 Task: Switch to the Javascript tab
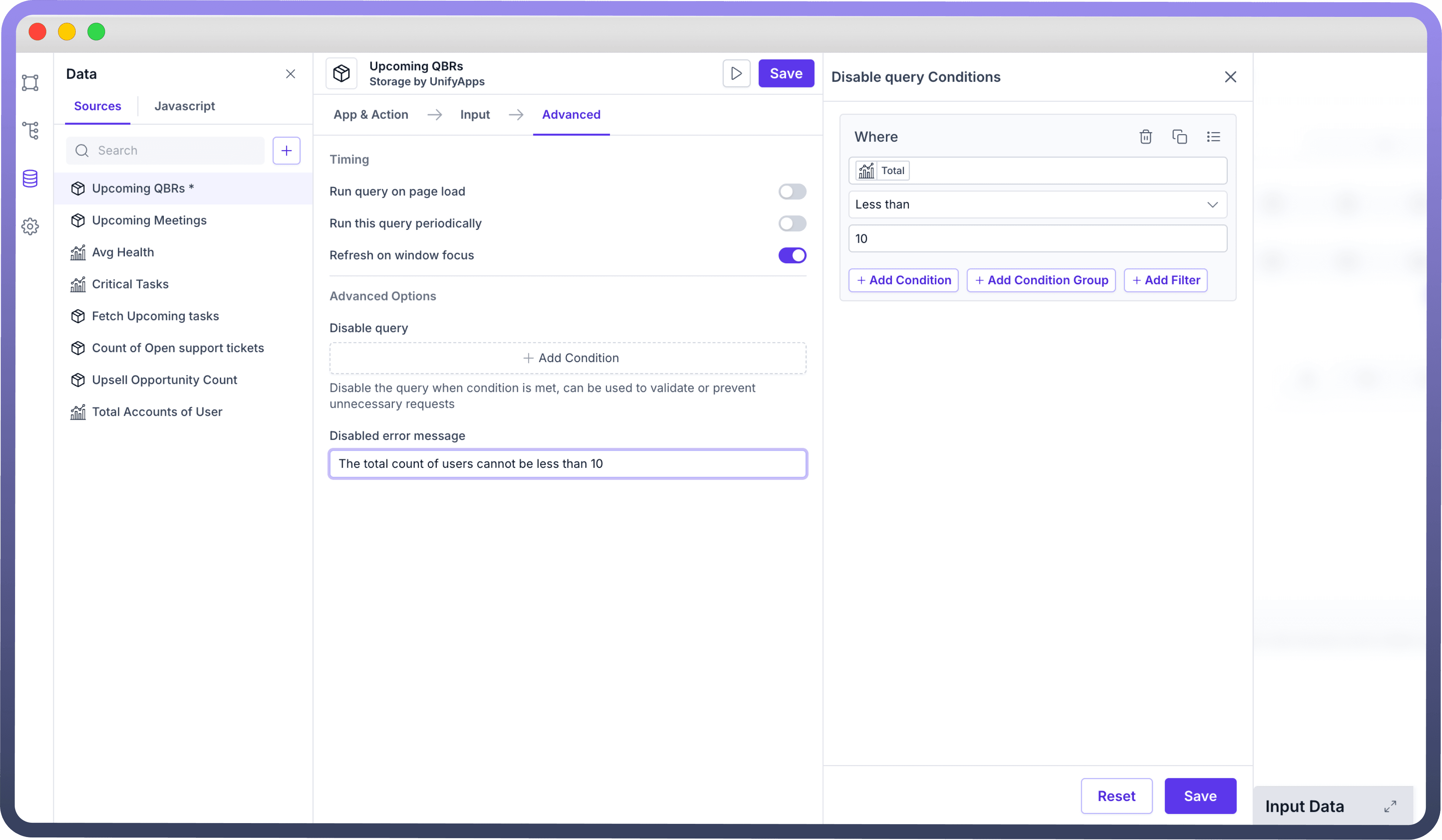[x=184, y=107]
